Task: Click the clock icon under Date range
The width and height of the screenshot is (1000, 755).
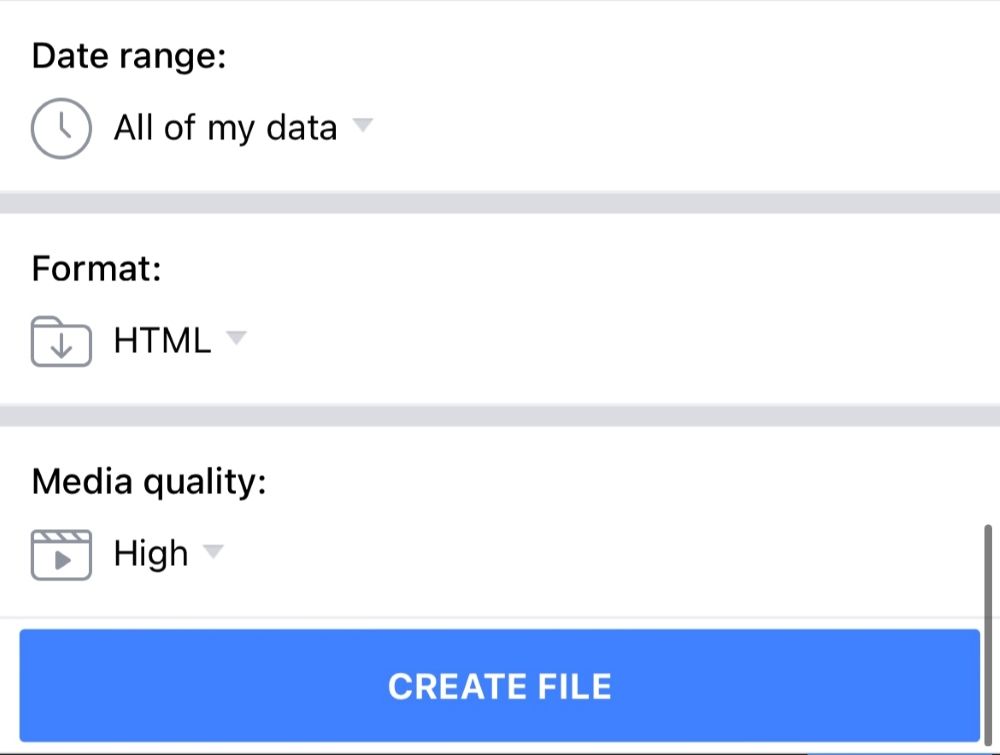Action: (61, 128)
